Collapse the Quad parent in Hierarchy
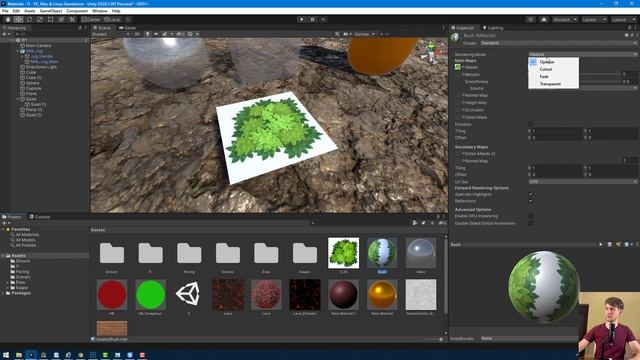 [18, 99]
